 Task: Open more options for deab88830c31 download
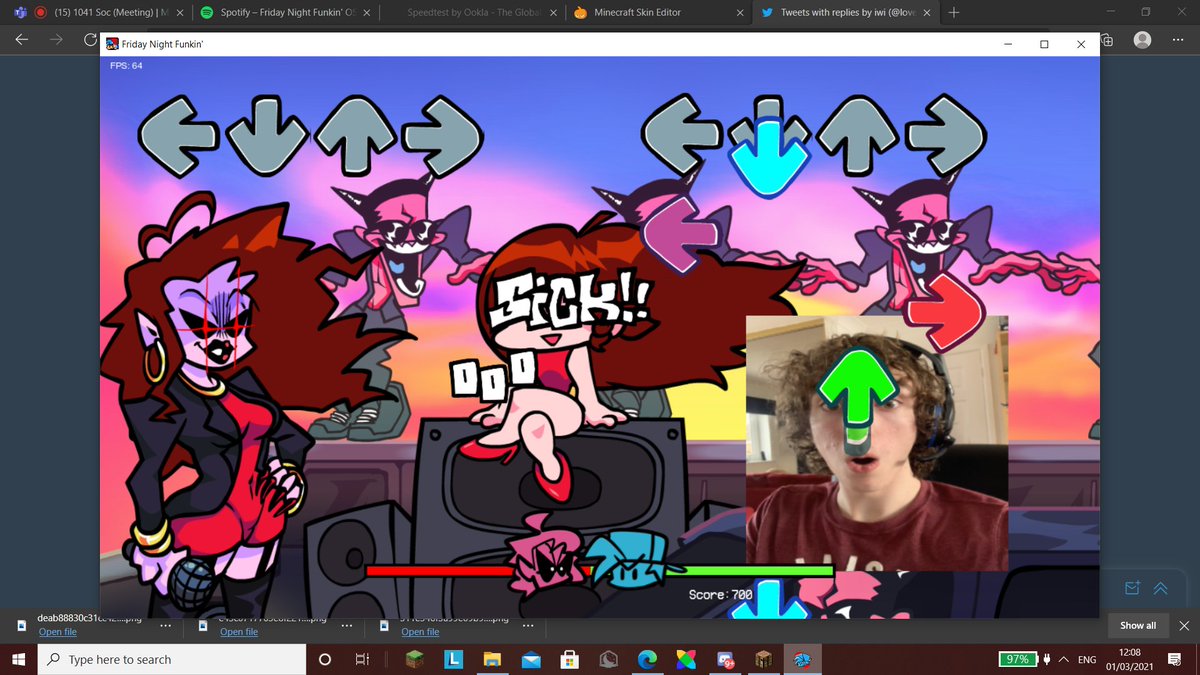166,626
